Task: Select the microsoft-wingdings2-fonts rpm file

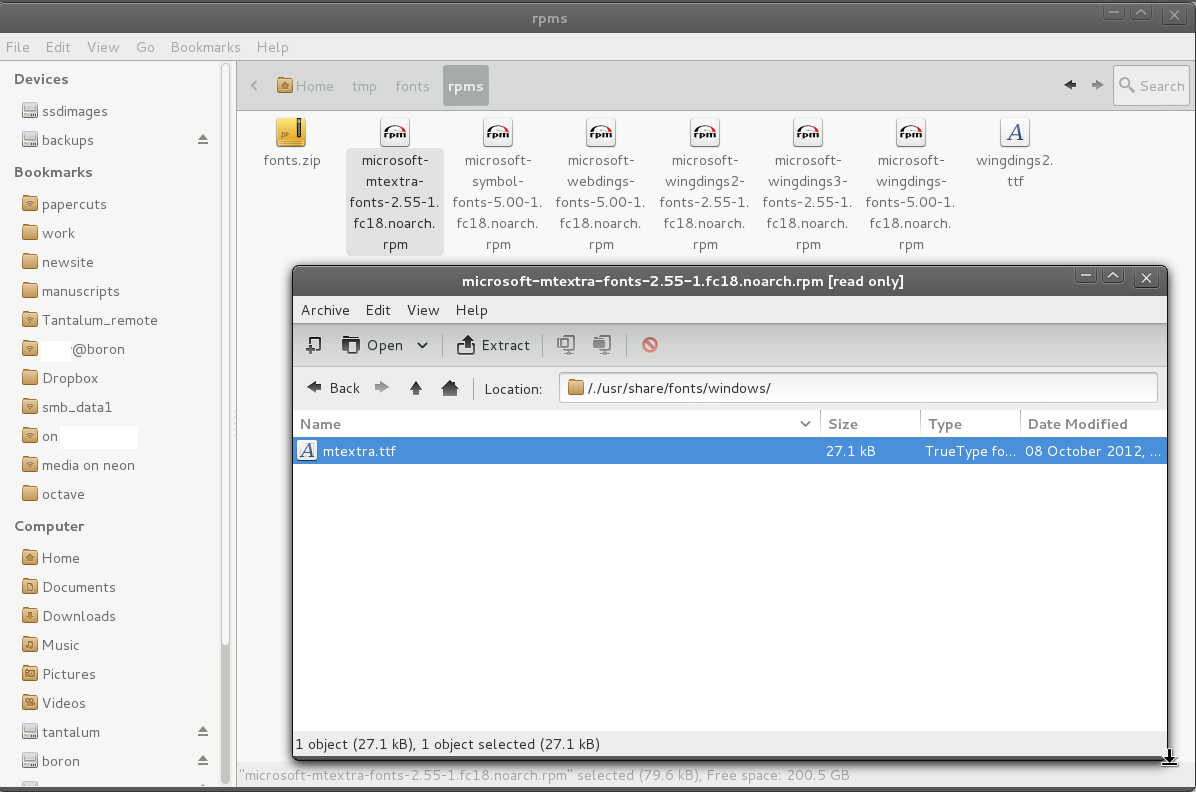Action: tap(705, 185)
